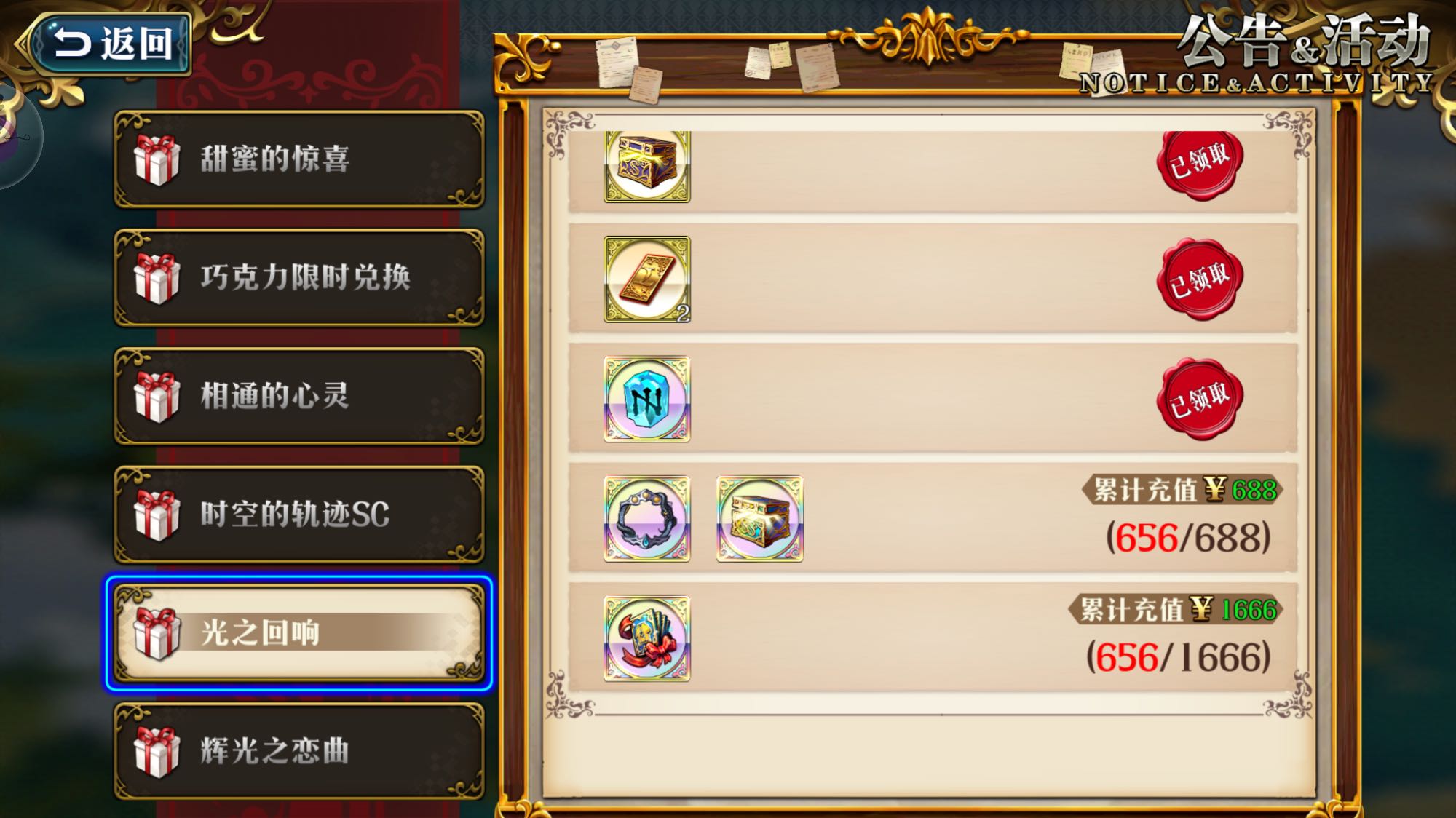Image resolution: width=1456 pixels, height=818 pixels.
Task: Open the blue rune crystal reward icon
Action: [646, 399]
